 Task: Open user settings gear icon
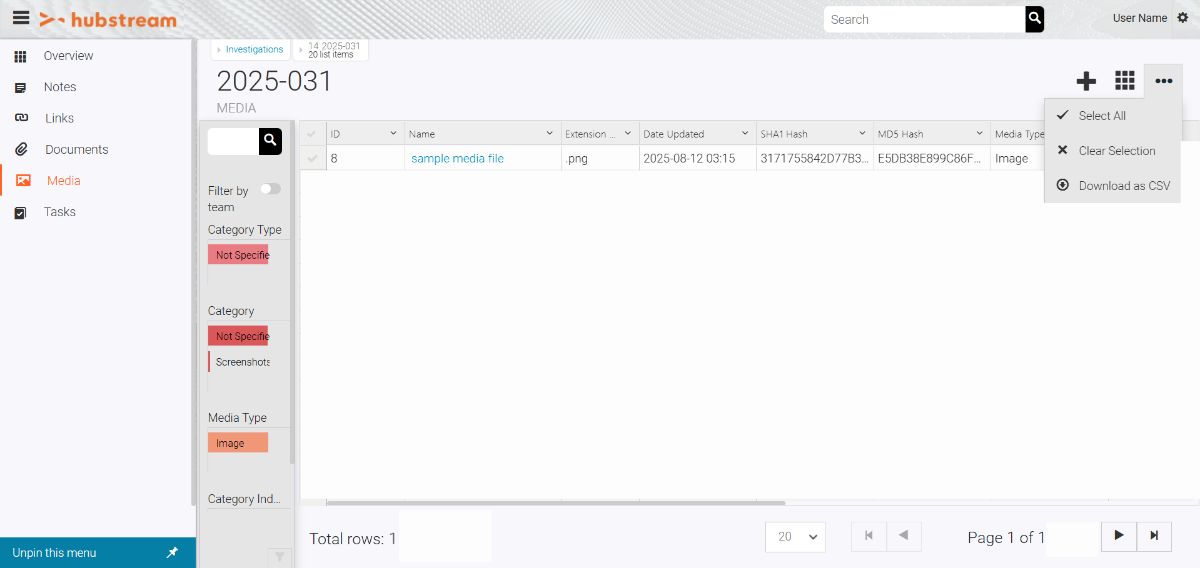pyautogui.click(x=1183, y=18)
